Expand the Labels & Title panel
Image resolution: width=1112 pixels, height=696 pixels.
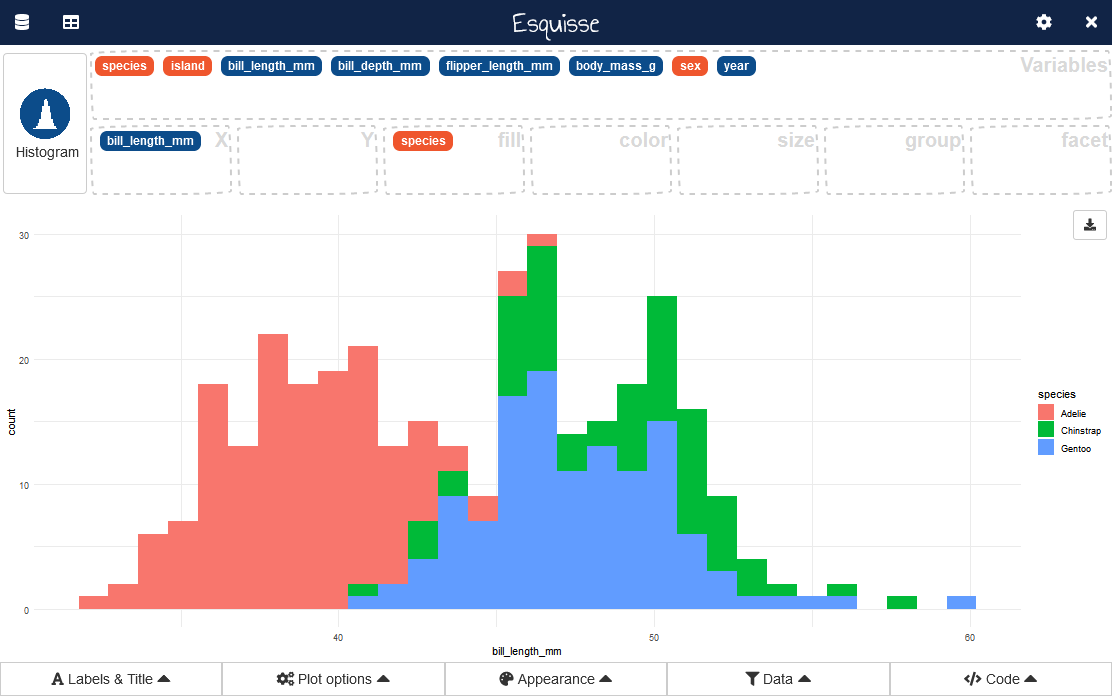point(111,679)
